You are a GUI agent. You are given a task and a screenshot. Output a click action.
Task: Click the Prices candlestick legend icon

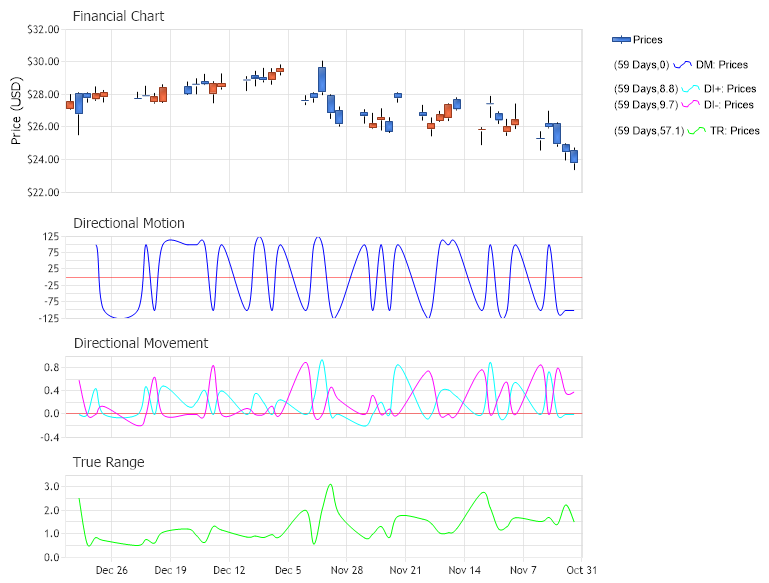point(621,40)
